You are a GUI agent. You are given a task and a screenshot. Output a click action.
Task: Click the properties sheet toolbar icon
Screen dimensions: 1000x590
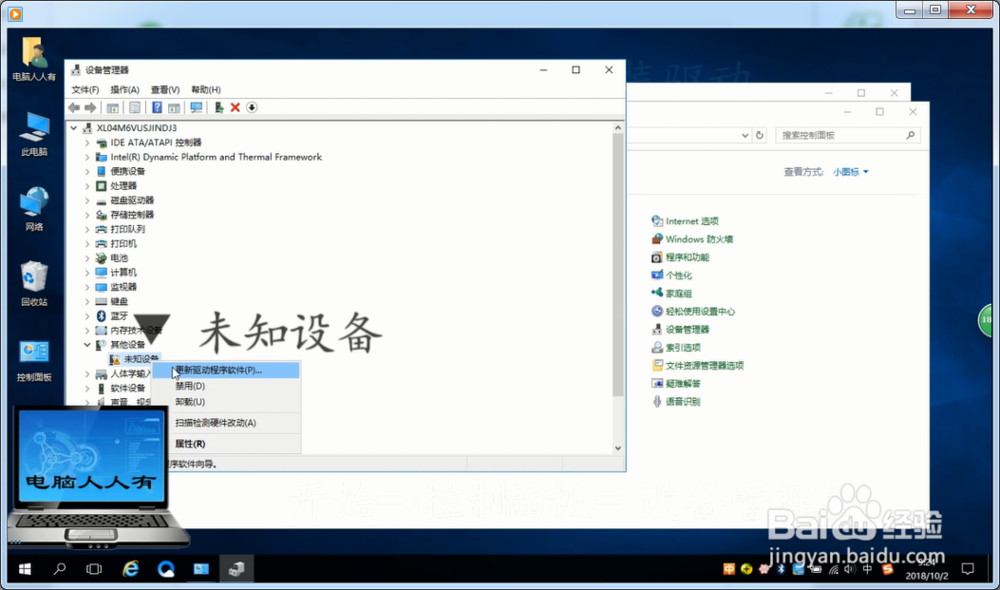coord(135,108)
